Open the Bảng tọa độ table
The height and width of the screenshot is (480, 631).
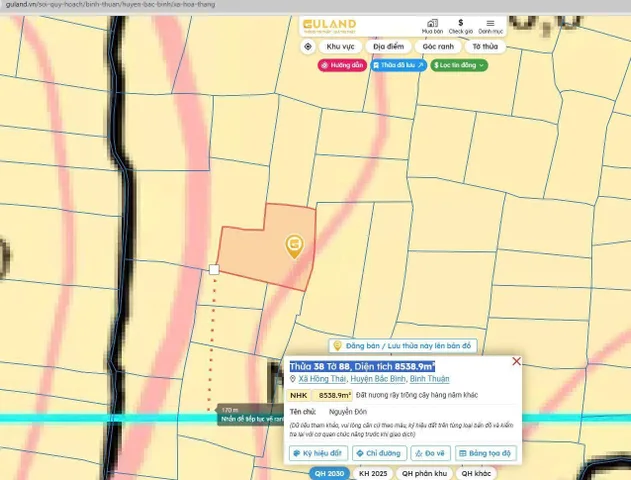coord(486,453)
